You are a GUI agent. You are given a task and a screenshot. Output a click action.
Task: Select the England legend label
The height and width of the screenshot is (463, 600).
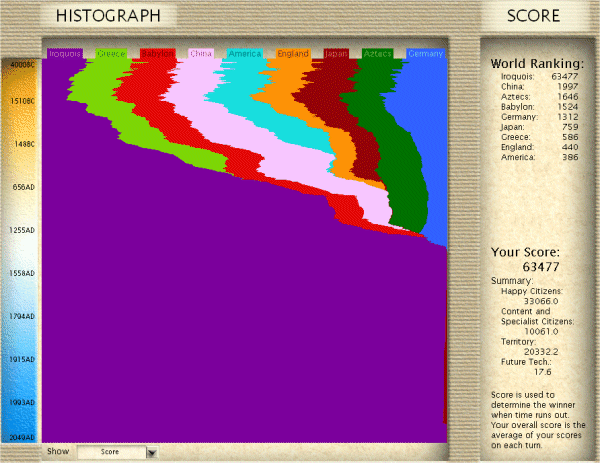293,53
